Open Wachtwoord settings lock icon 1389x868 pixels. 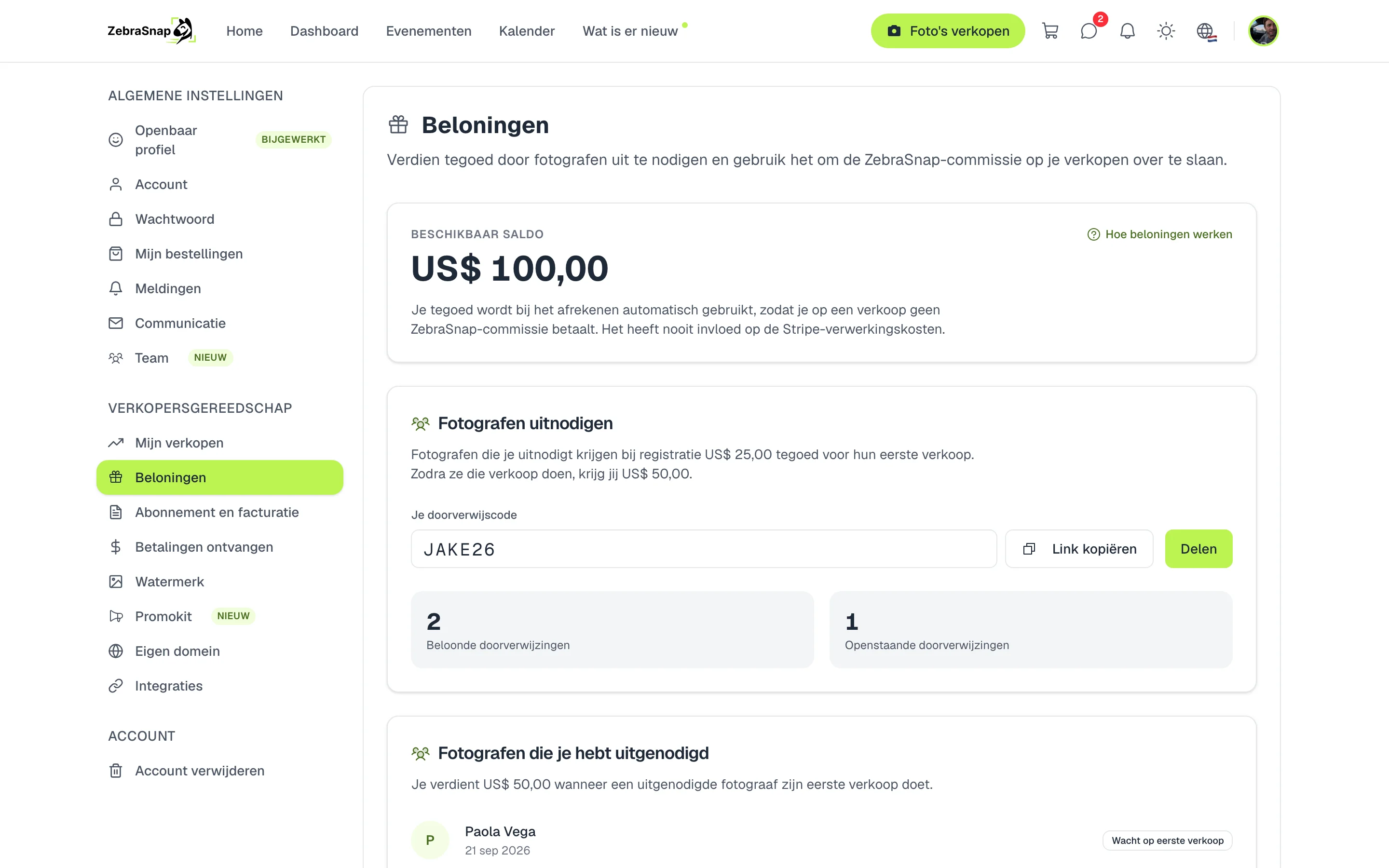pyautogui.click(x=116, y=219)
